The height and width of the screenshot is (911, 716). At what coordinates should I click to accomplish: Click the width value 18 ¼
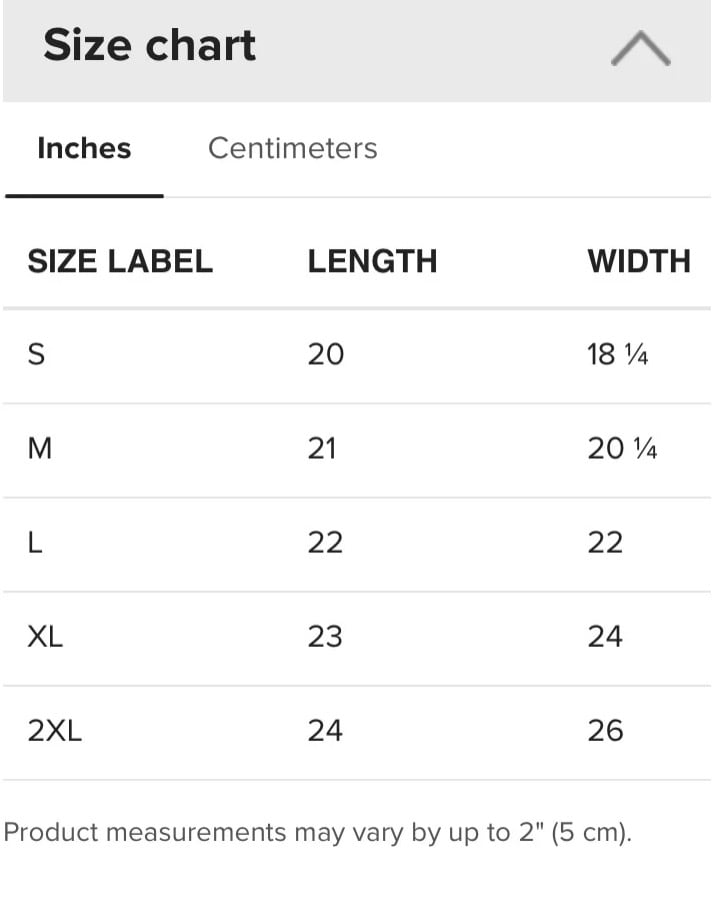[x=617, y=355]
